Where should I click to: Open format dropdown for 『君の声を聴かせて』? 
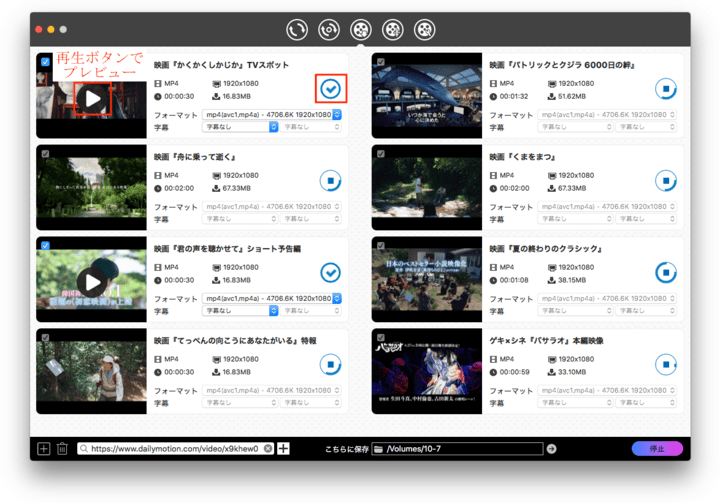tap(272, 299)
